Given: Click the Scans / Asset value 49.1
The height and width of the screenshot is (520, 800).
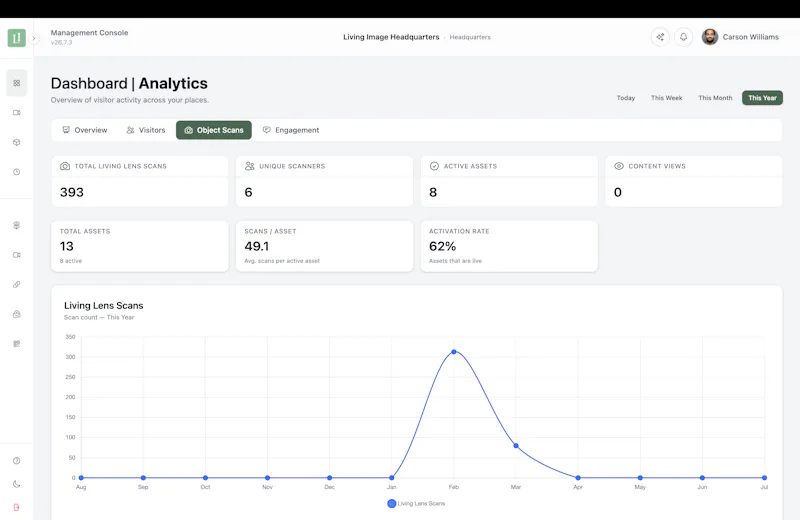Looking at the screenshot, I should pyautogui.click(x=257, y=246).
